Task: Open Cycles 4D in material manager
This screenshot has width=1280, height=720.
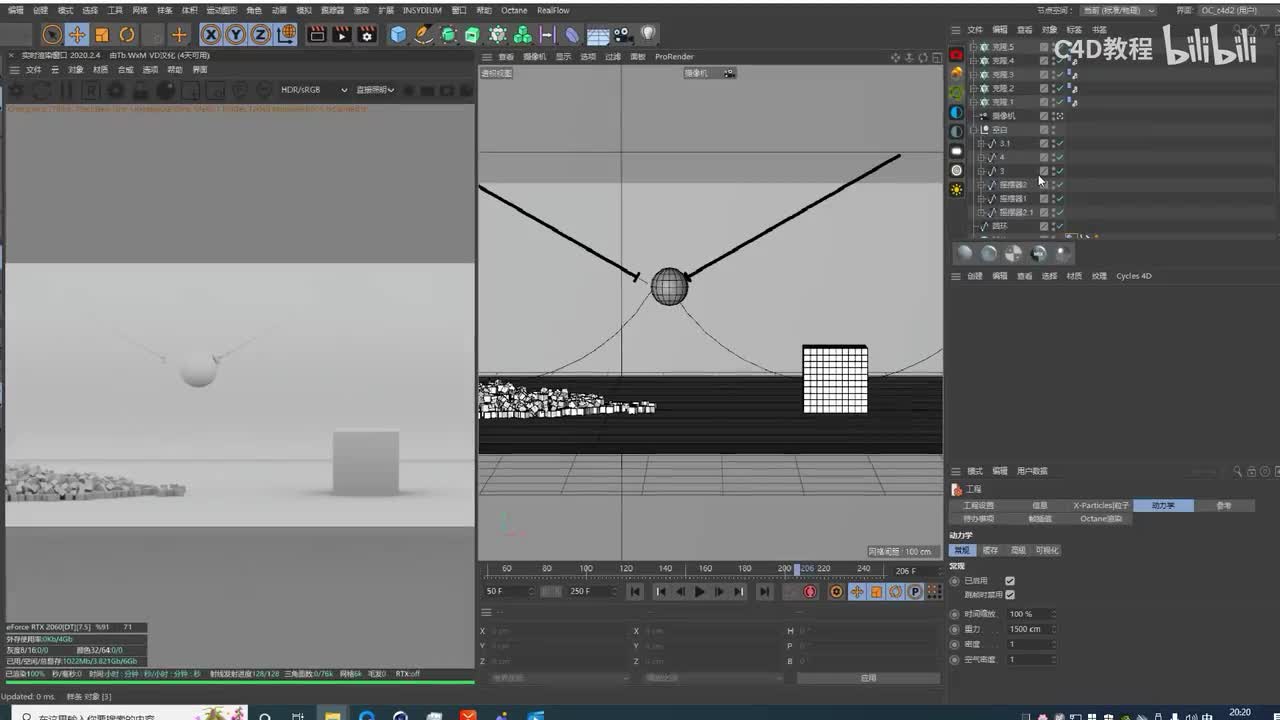Action: pos(1134,276)
